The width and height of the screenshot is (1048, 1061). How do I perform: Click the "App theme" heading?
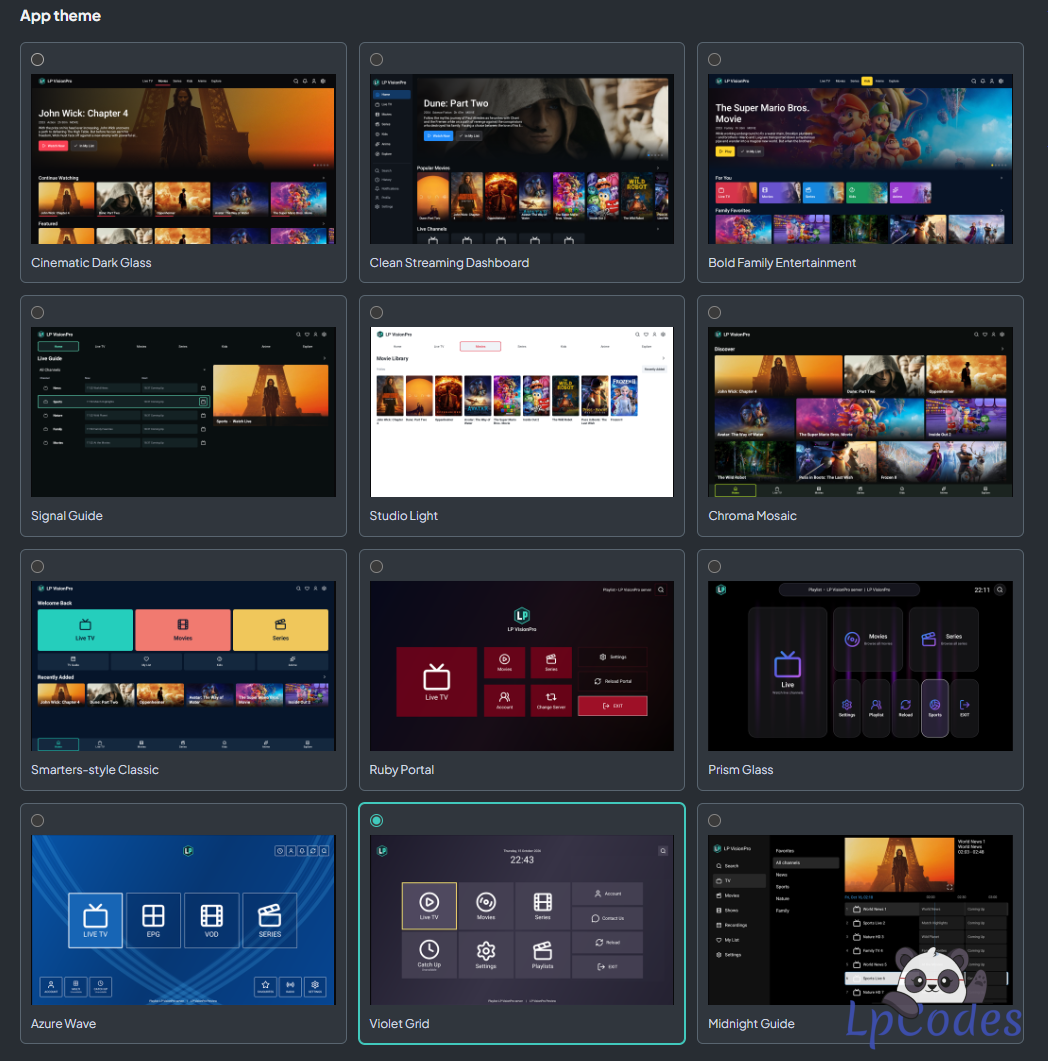coord(60,16)
